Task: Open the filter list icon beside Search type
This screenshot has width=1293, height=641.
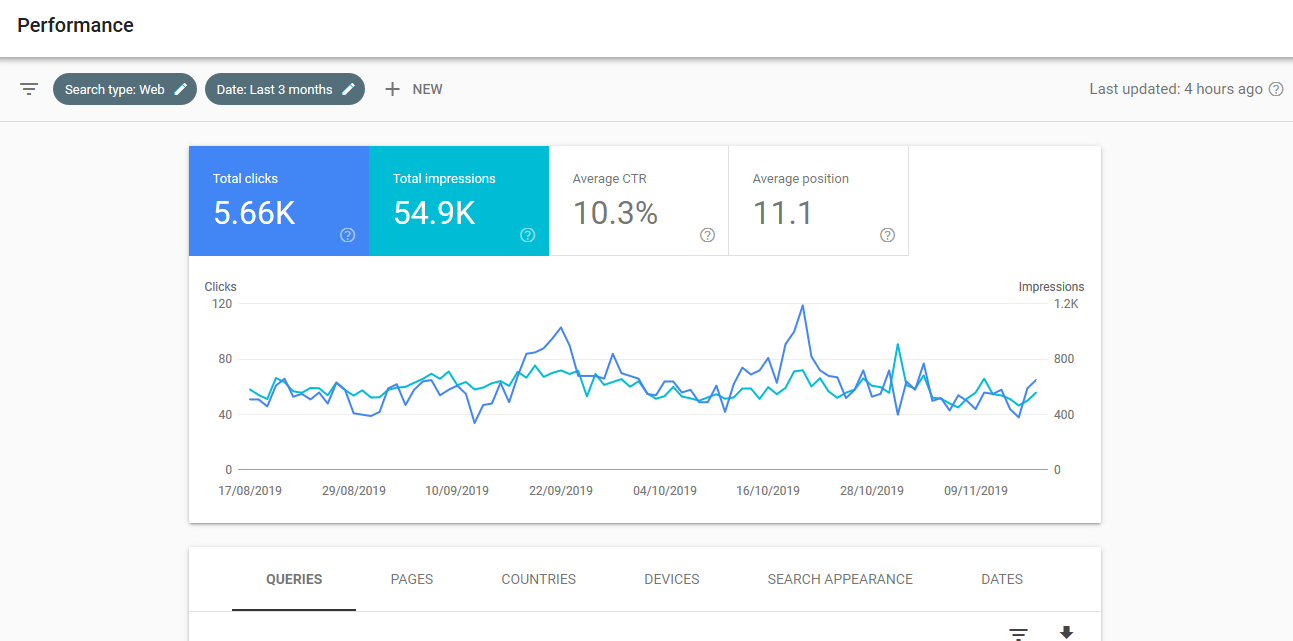Action: coord(29,89)
